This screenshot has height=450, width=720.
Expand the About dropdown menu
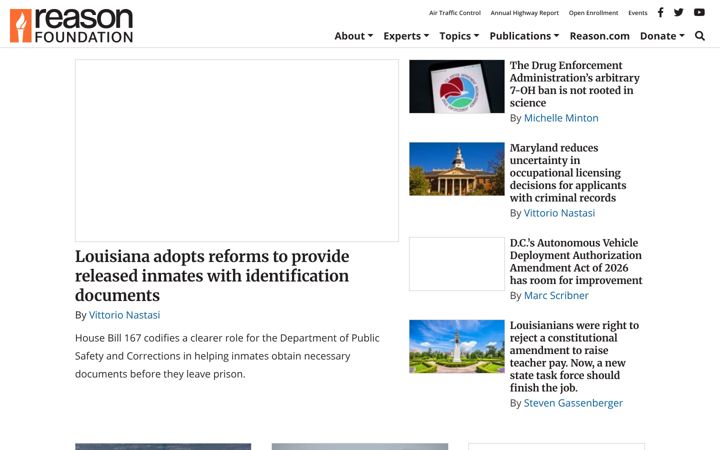point(354,36)
